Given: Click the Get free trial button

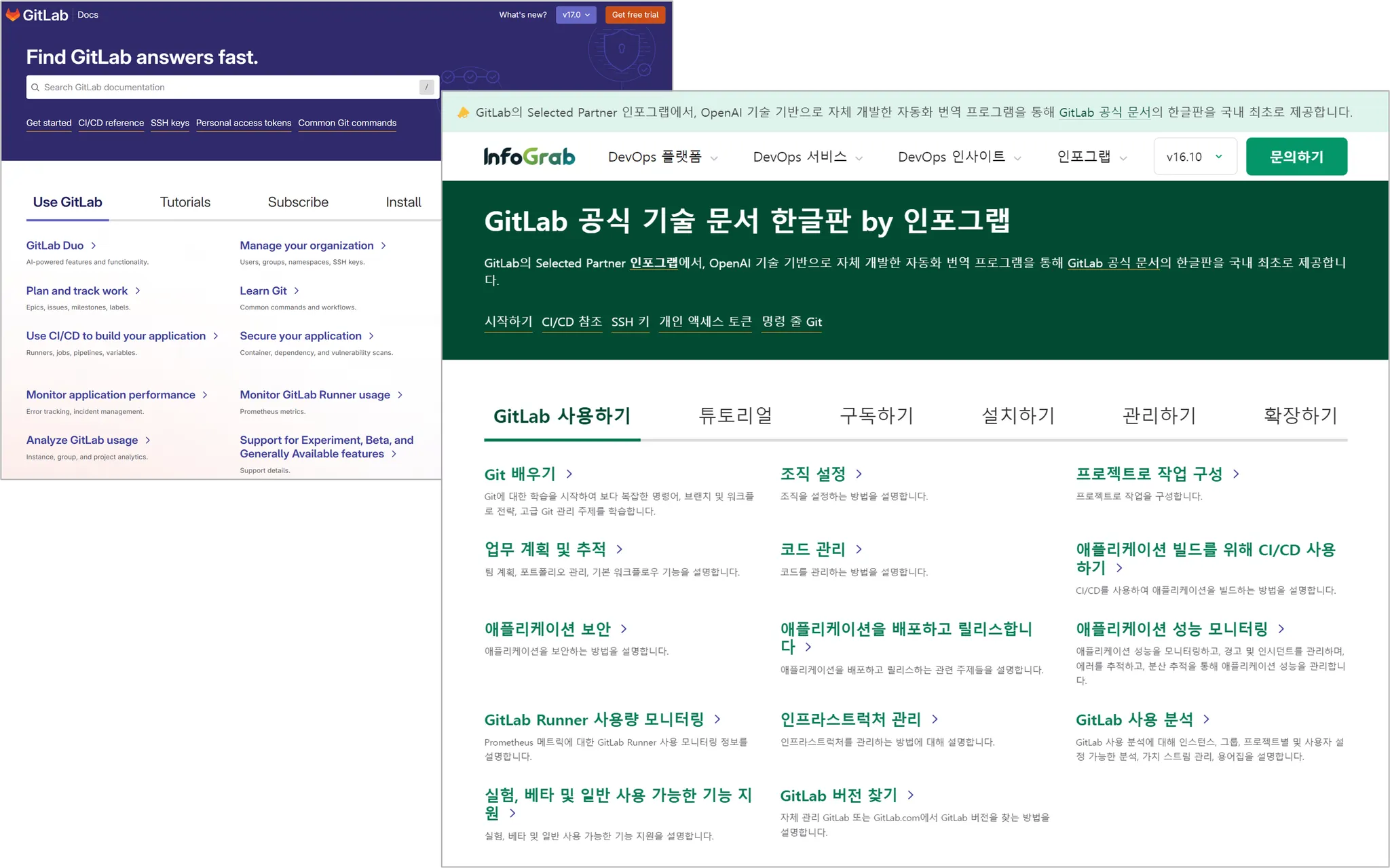Looking at the screenshot, I should point(635,15).
